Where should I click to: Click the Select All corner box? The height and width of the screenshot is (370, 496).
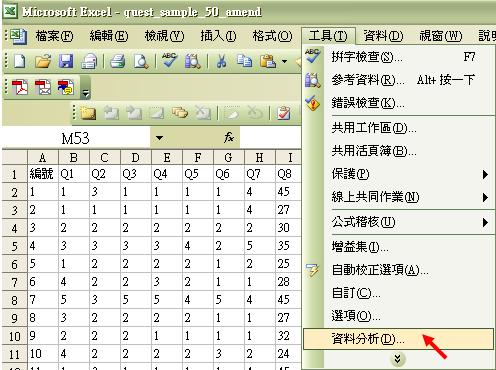[14, 157]
